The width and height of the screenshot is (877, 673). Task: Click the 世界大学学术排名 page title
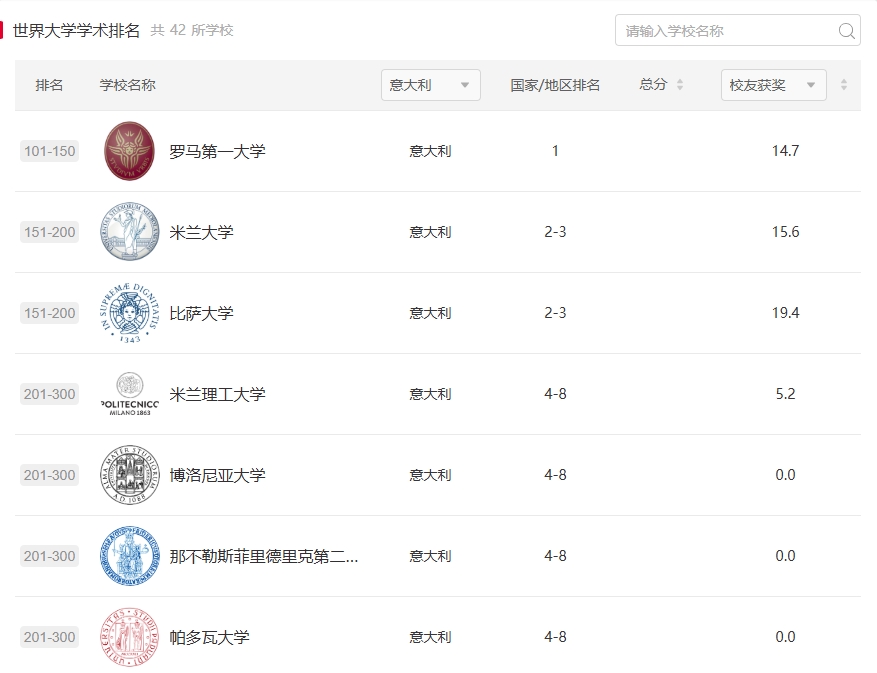point(76,30)
